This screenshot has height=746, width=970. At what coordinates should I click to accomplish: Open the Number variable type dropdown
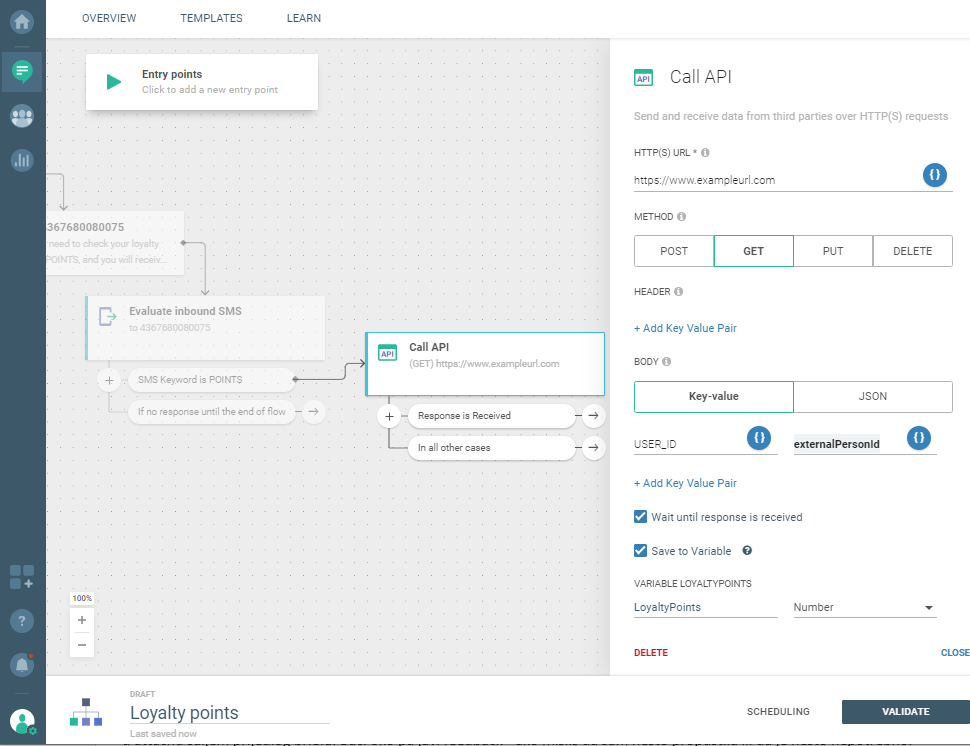tap(864, 607)
